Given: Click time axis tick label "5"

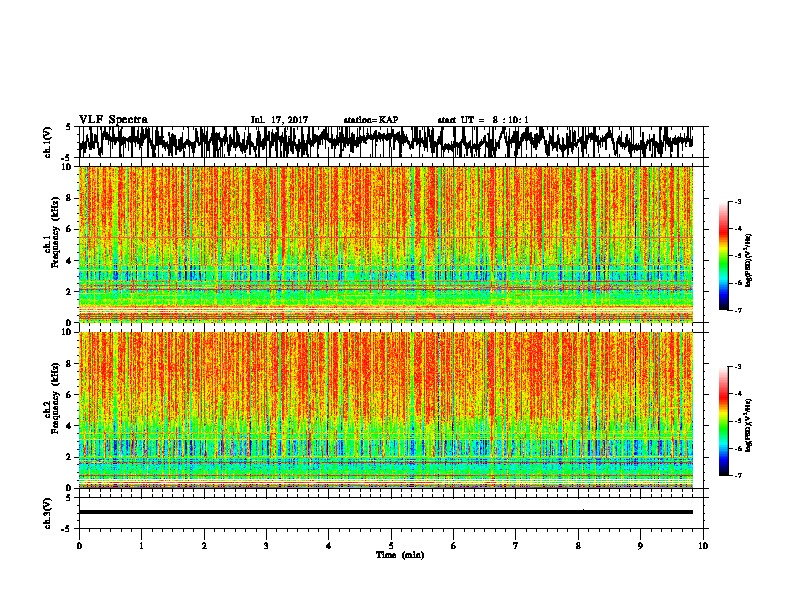Looking at the screenshot, I should (391, 546).
